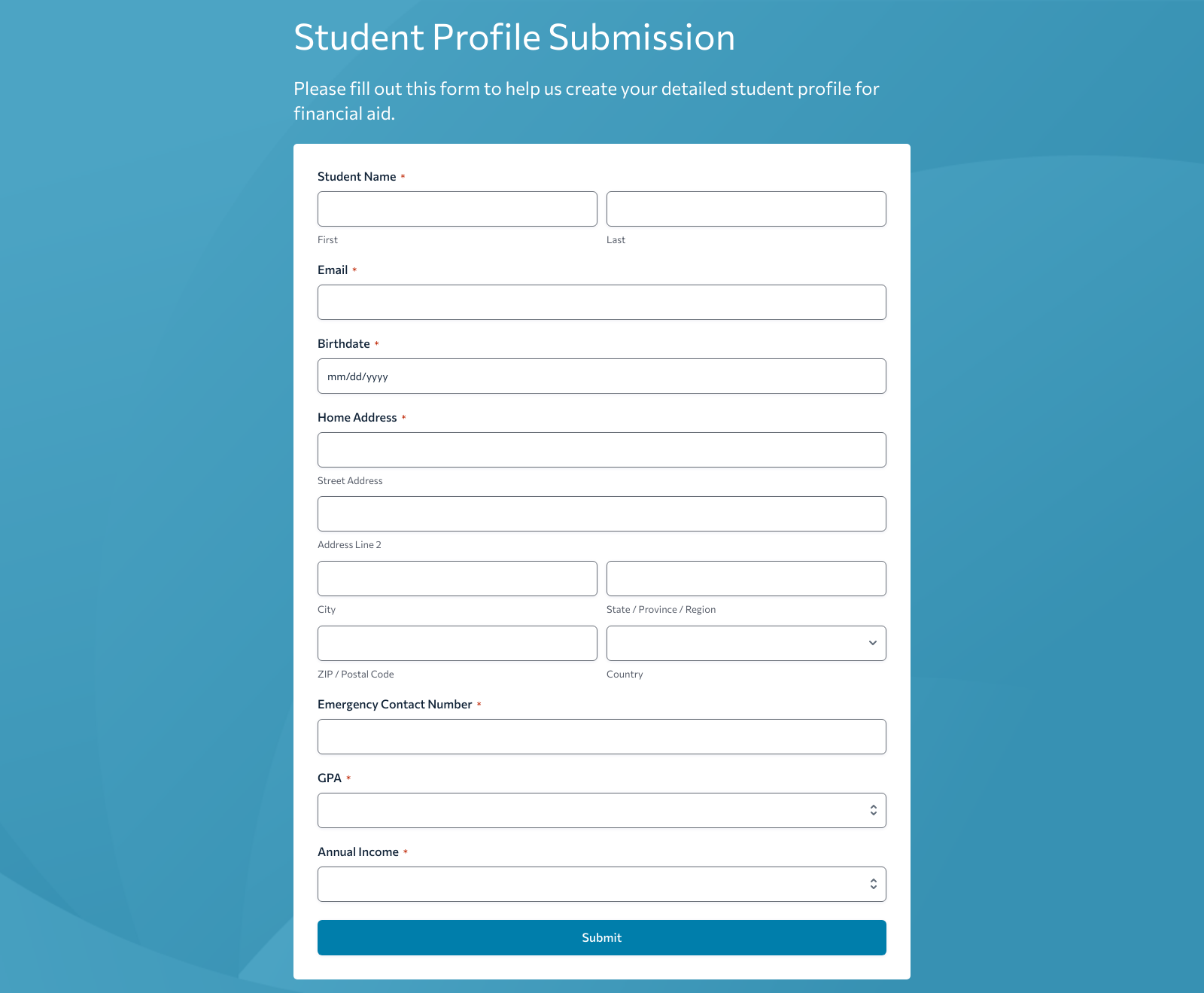This screenshot has height=993, width=1204.
Task: Click the ZIP / Postal Code input
Action: tap(457, 643)
